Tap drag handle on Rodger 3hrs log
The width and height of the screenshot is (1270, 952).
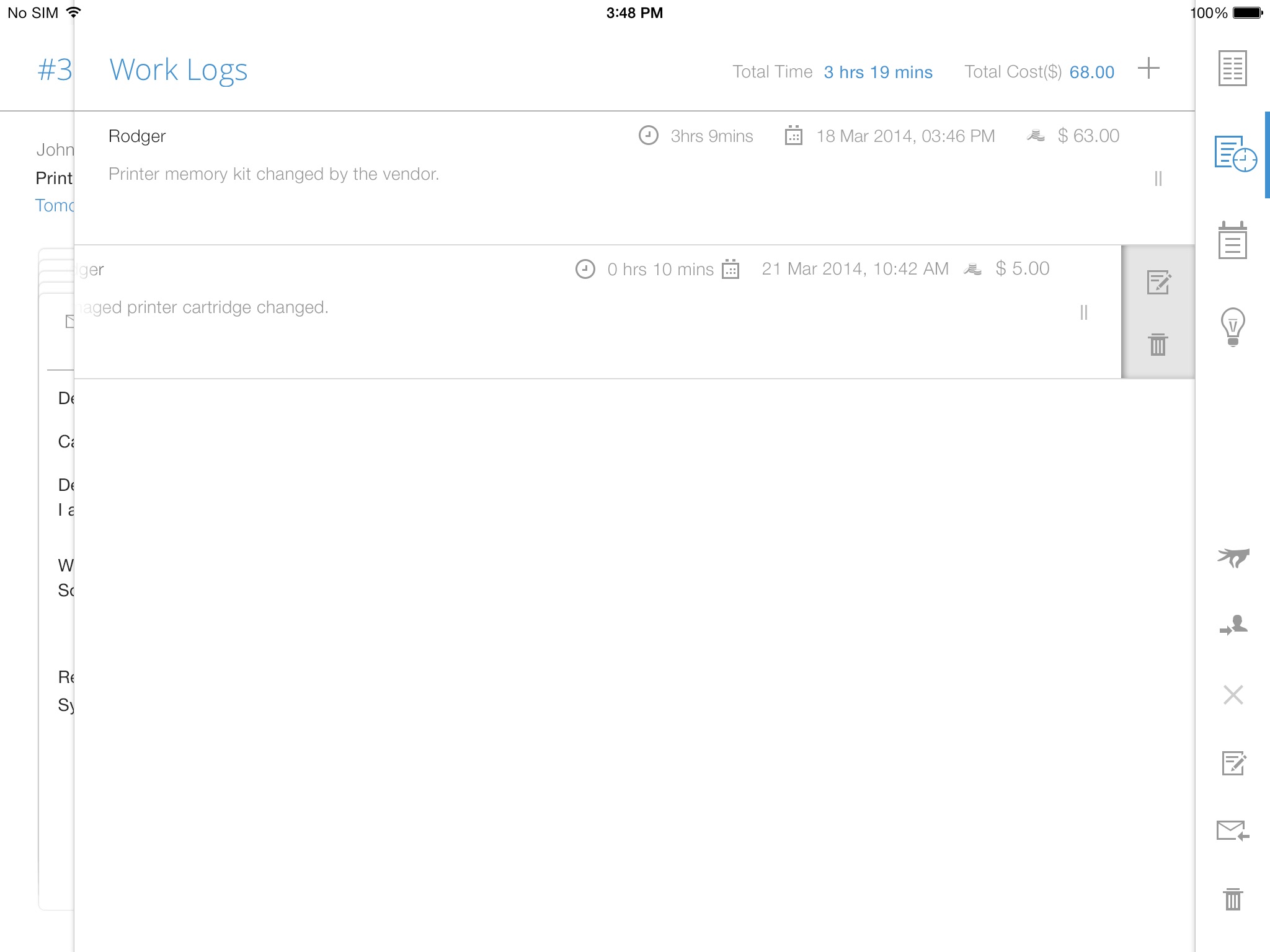pos(1158,178)
